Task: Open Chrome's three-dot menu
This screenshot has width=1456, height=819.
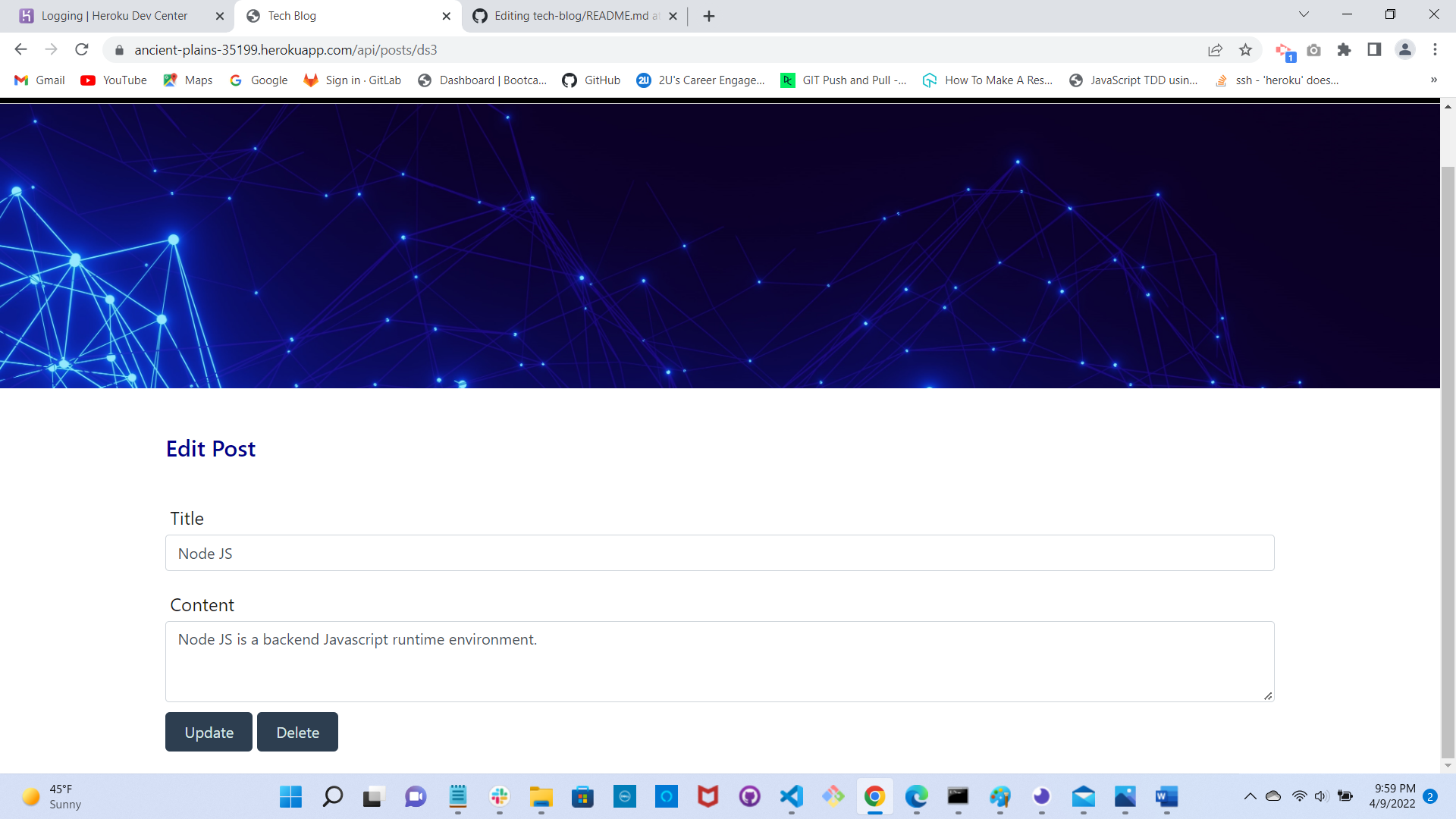Action: pyautogui.click(x=1435, y=50)
